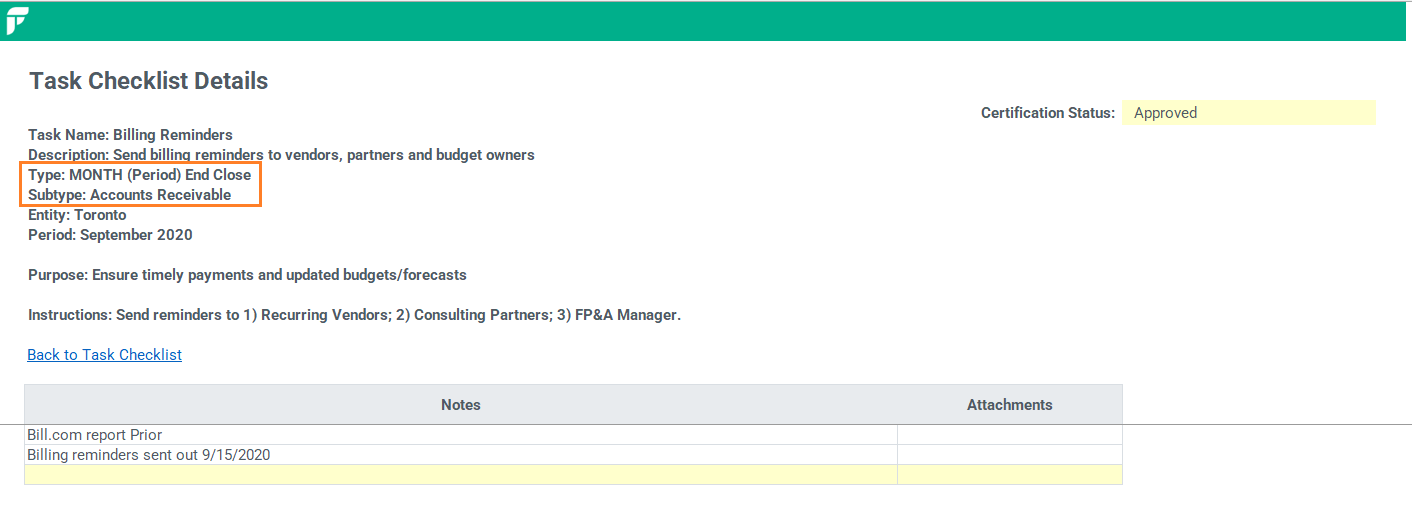1412x517 pixels.
Task: Click the Attachments column header
Action: [1010, 405]
